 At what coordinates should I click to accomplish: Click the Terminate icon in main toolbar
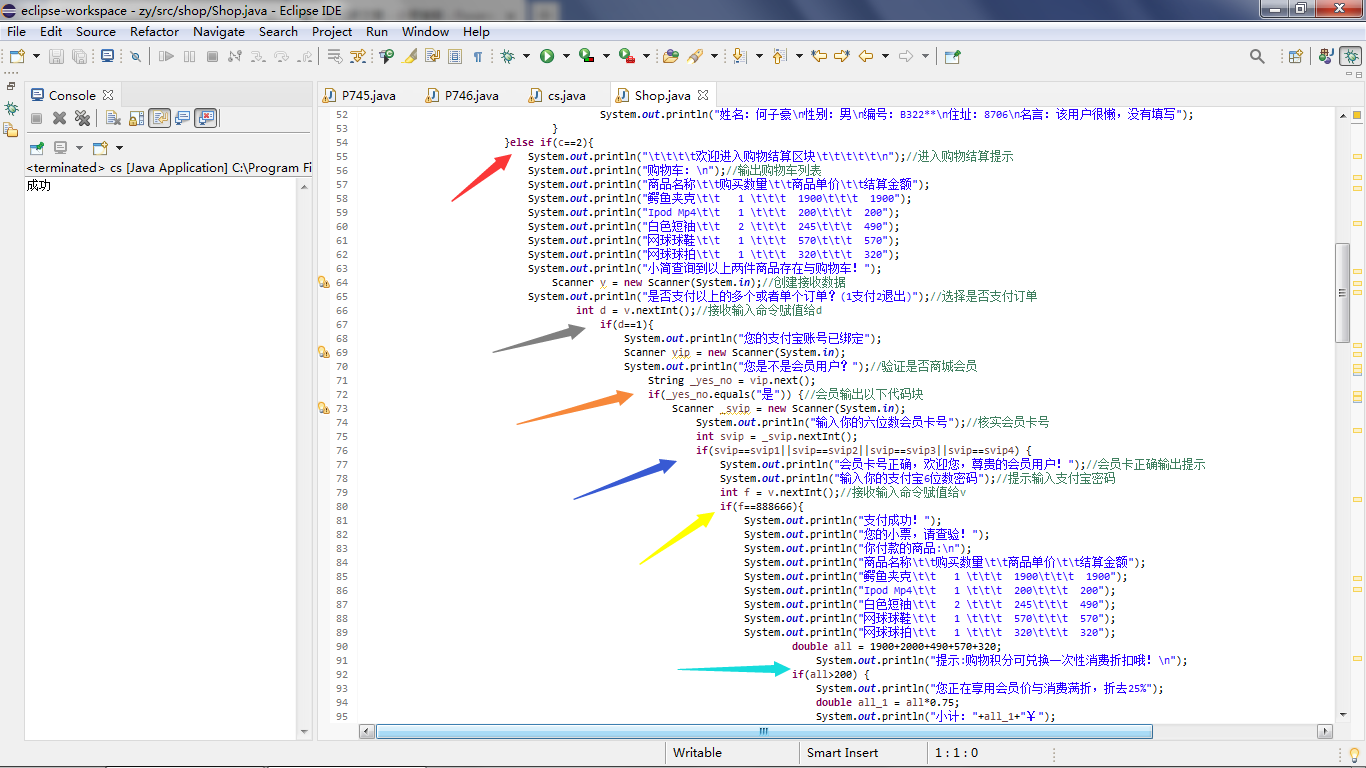212,56
